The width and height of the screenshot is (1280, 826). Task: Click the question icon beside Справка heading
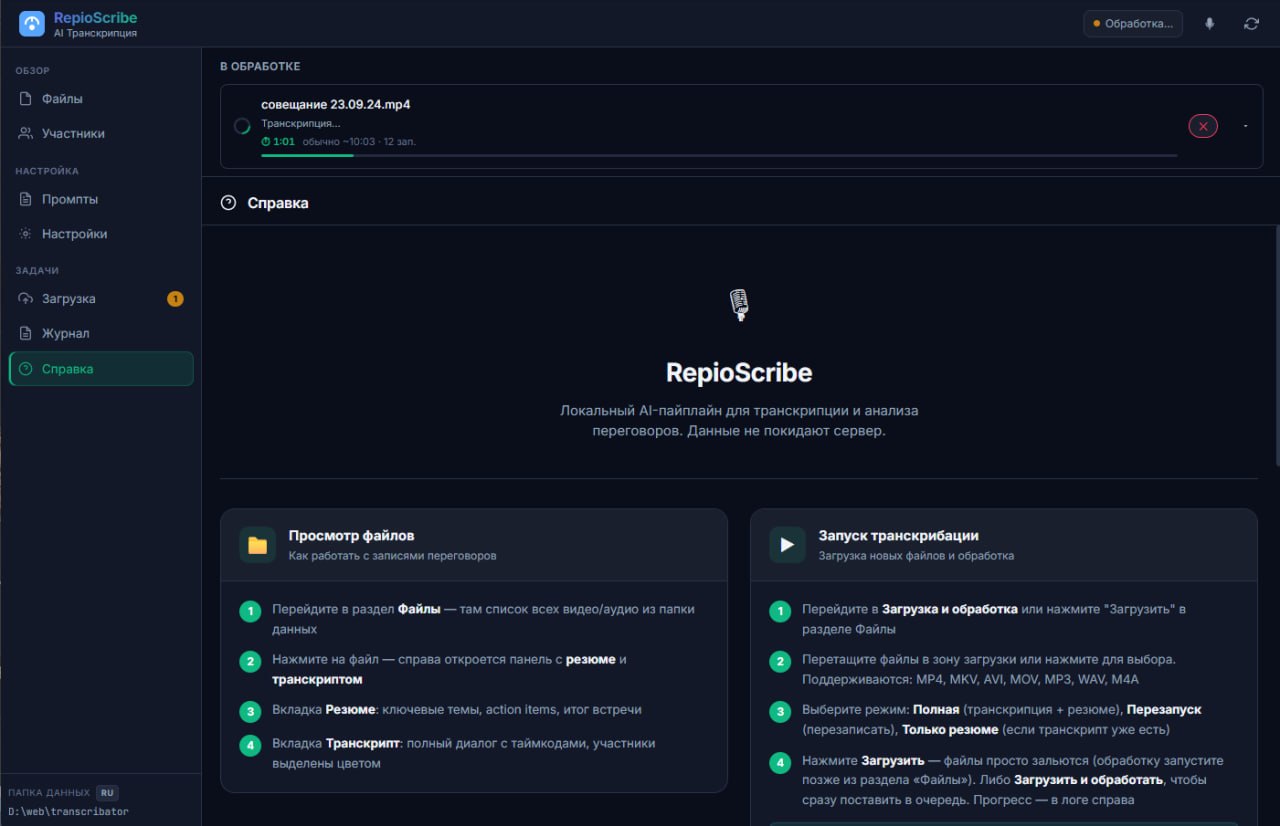[228, 203]
